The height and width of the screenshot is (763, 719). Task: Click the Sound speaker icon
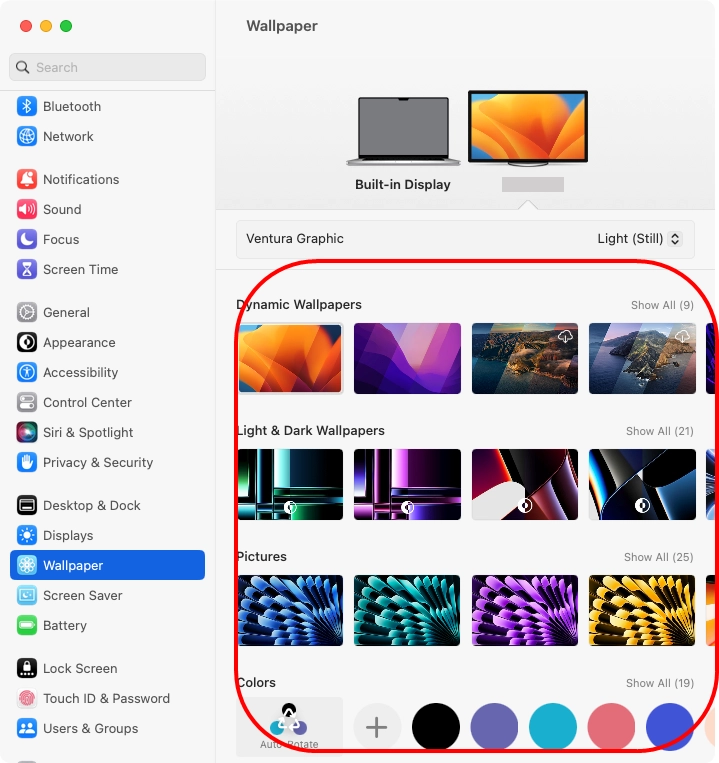[x=27, y=209]
